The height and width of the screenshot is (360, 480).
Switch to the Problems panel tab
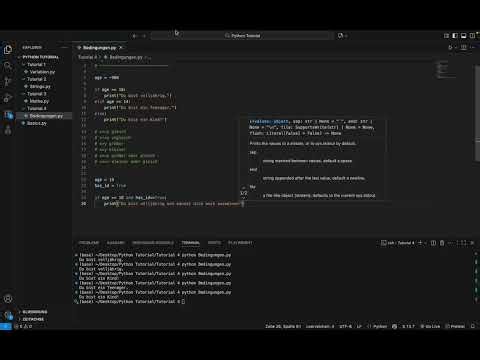click(89, 243)
